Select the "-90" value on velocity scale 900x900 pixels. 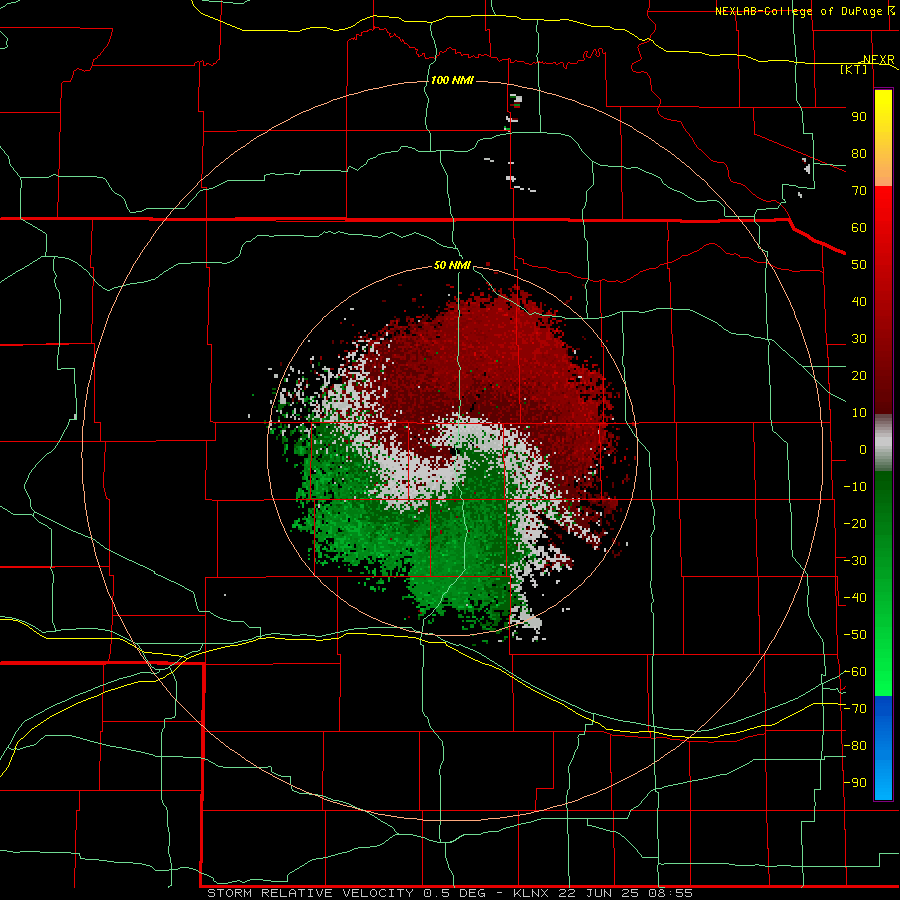pos(855,783)
